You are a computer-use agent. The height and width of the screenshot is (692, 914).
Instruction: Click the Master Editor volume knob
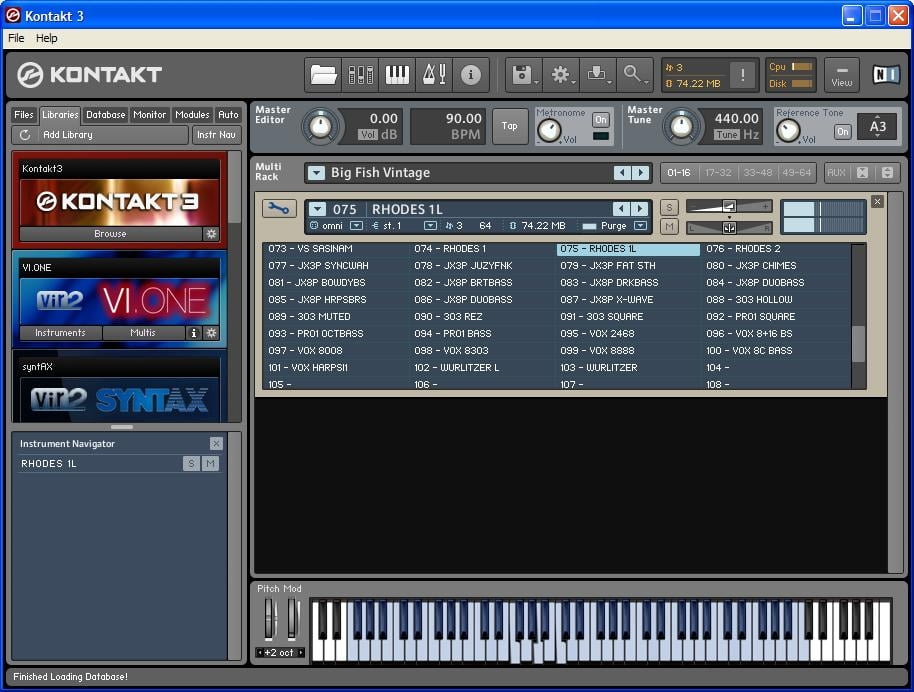320,126
